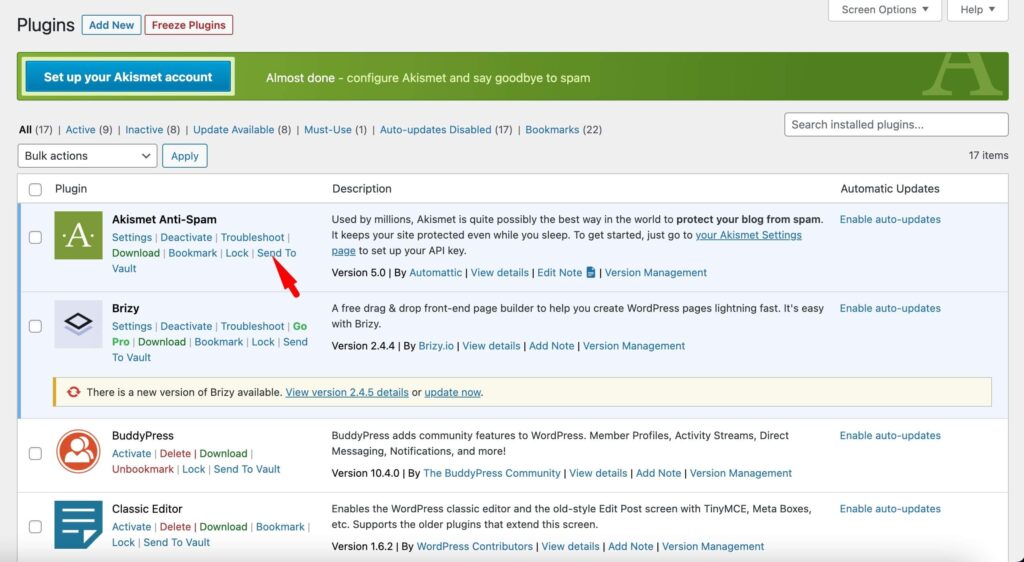The height and width of the screenshot is (562, 1024).
Task: Lock the Akismet Anti-Spam plugin
Action: 237,253
